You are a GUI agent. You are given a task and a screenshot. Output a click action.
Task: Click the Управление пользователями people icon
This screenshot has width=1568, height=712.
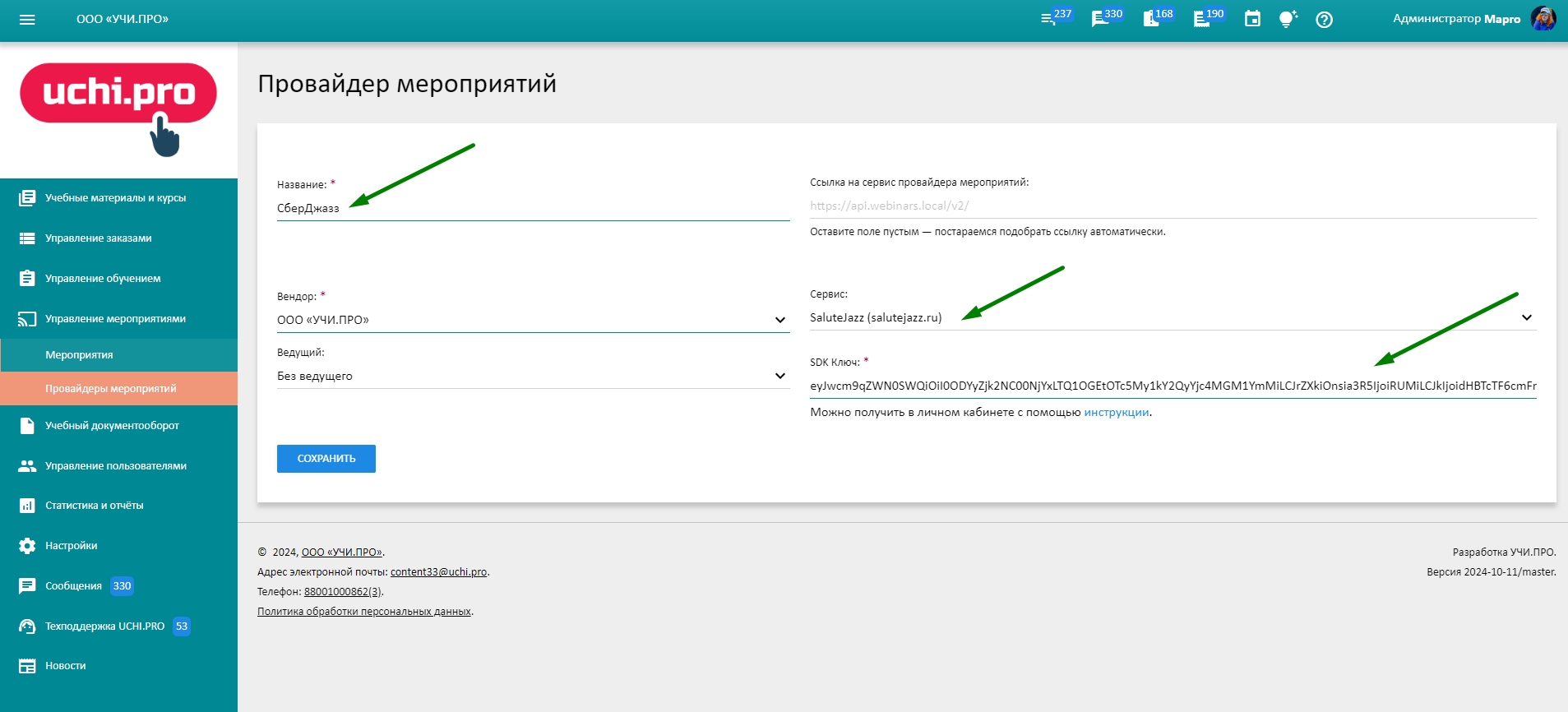click(x=27, y=466)
